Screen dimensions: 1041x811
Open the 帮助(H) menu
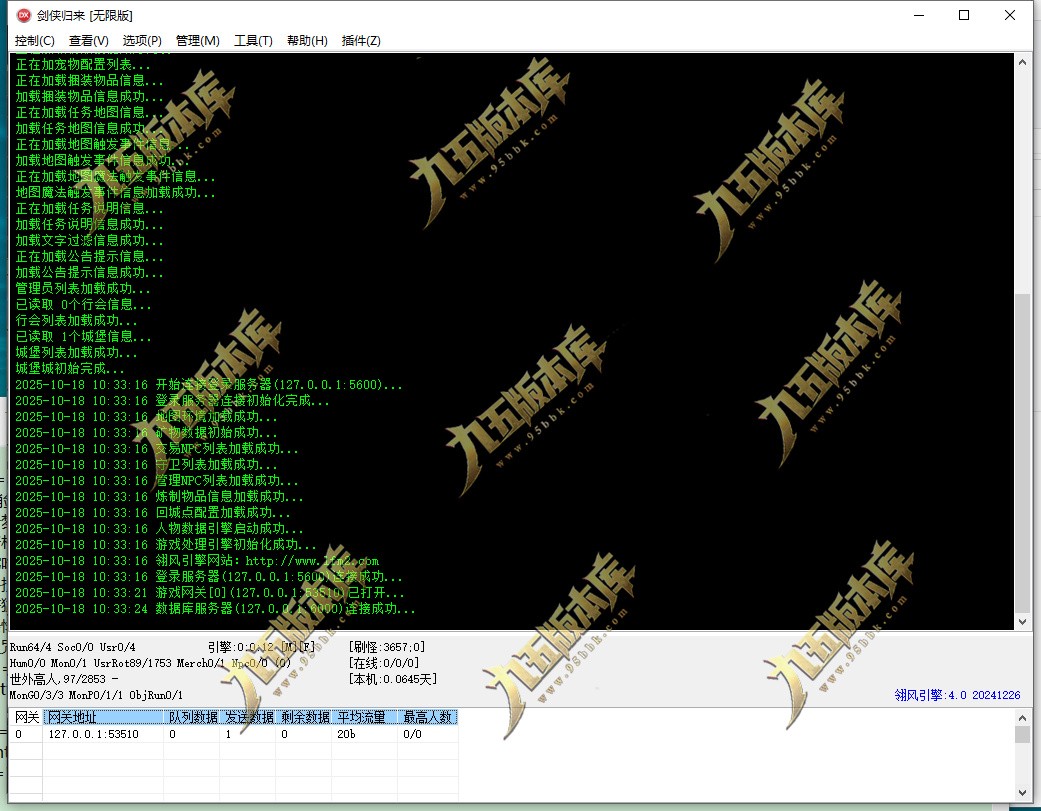[307, 40]
